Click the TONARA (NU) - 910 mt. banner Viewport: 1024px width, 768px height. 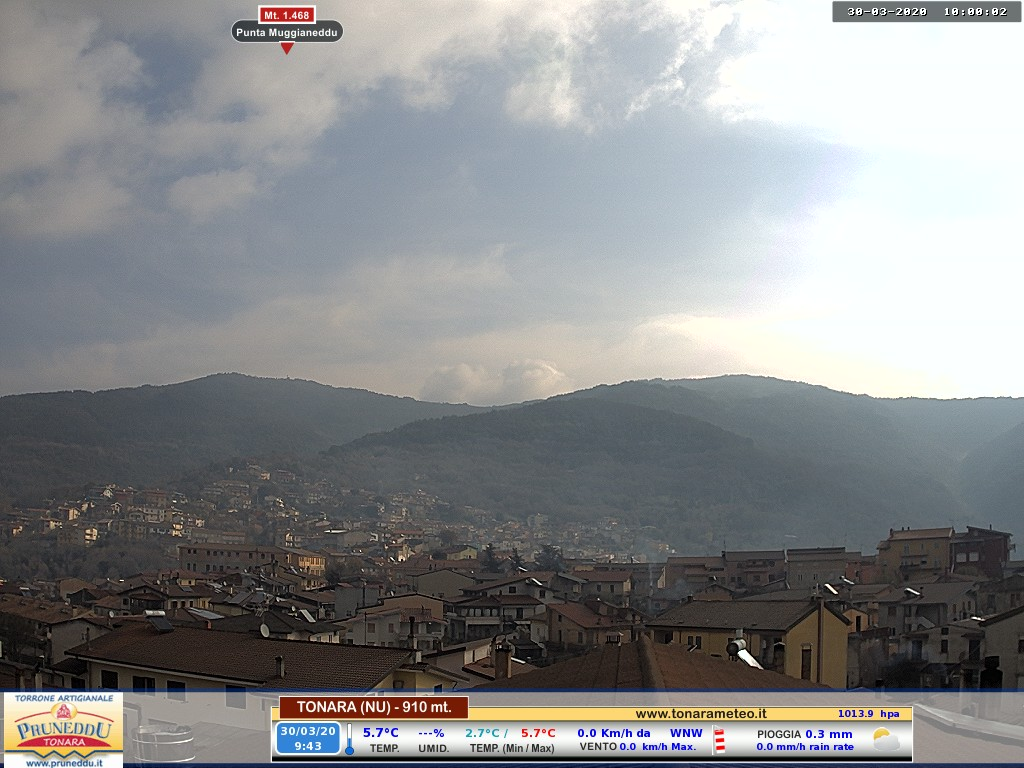374,707
